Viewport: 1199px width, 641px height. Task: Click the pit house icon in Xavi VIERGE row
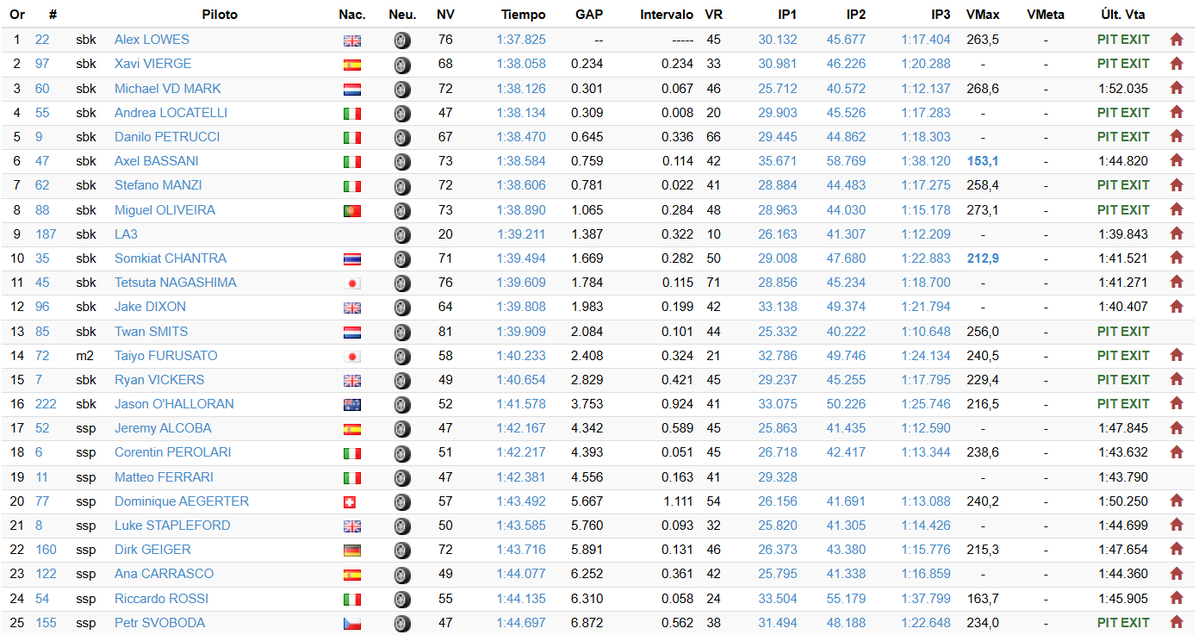click(1176, 64)
